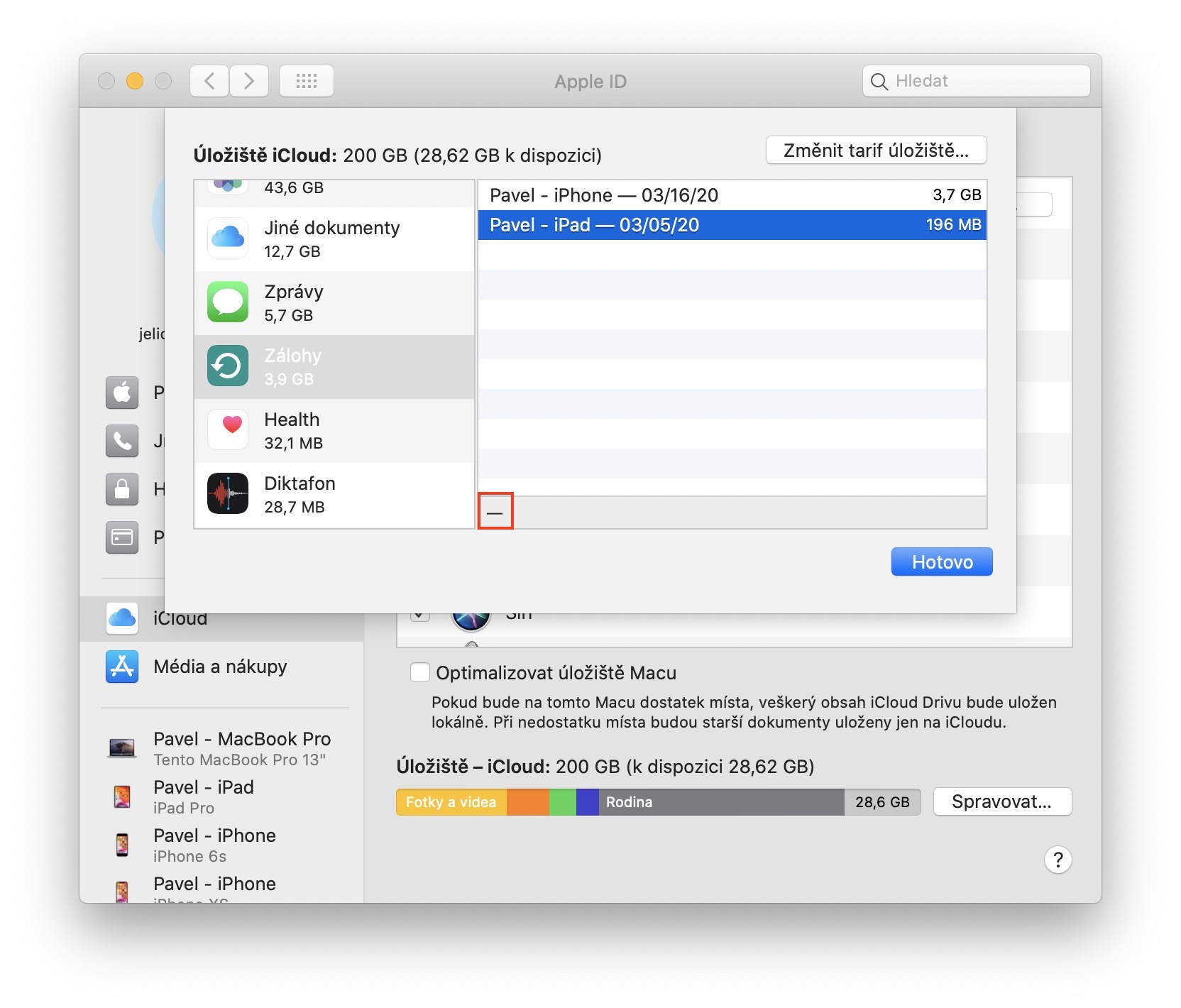Show all preferences grid button
Viewport: 1181px width, 1008px height.
[307, 81]
